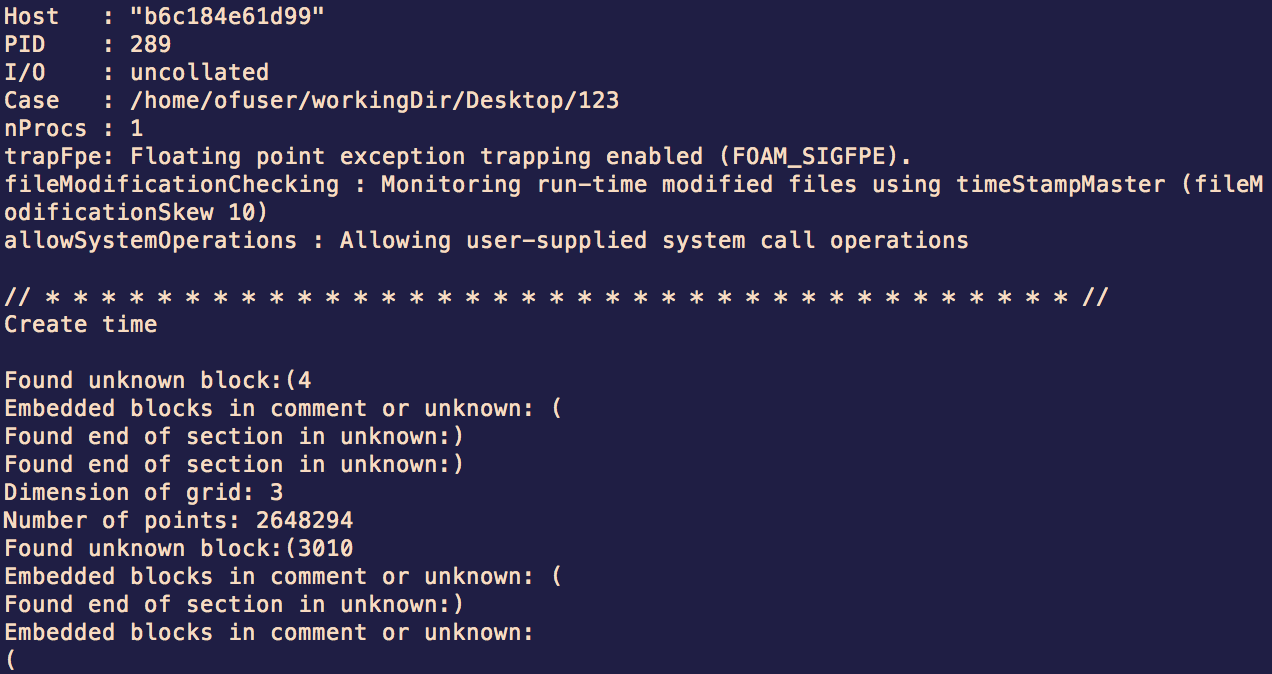Click the asterisk separator line
Viewport: 1272px width, 674px height.
click(x=556, y=296)
